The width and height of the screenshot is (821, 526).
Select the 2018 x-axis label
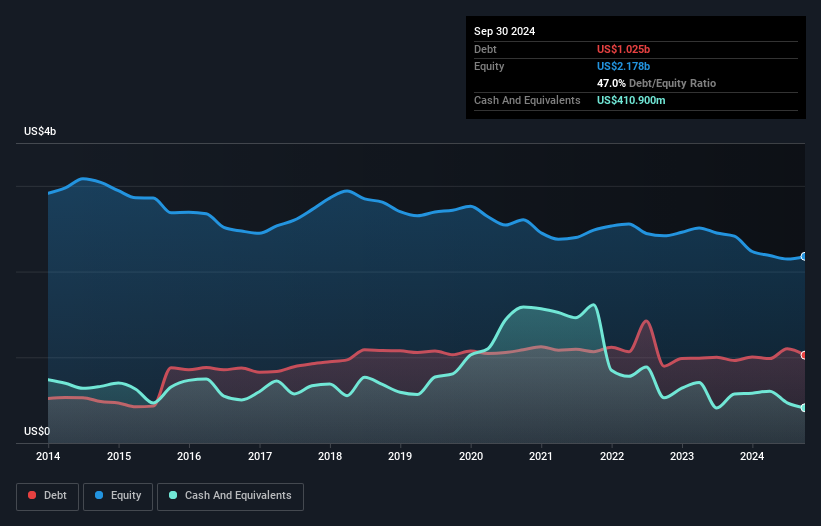click(330, 458)
